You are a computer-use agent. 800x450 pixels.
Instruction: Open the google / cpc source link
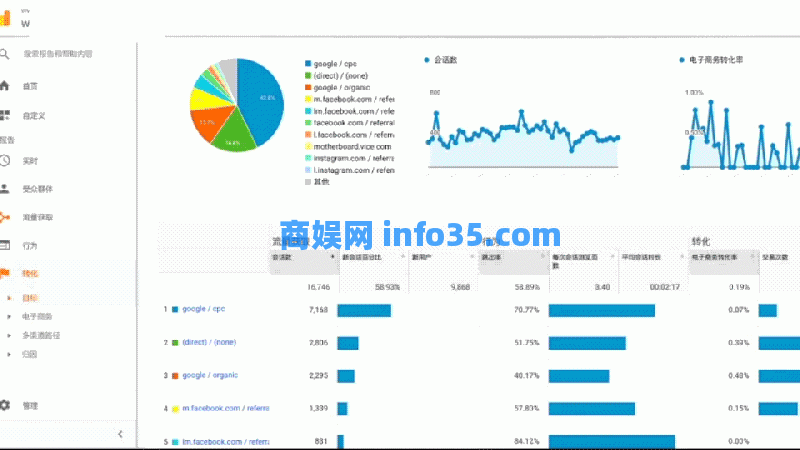[x=204, y=309]
